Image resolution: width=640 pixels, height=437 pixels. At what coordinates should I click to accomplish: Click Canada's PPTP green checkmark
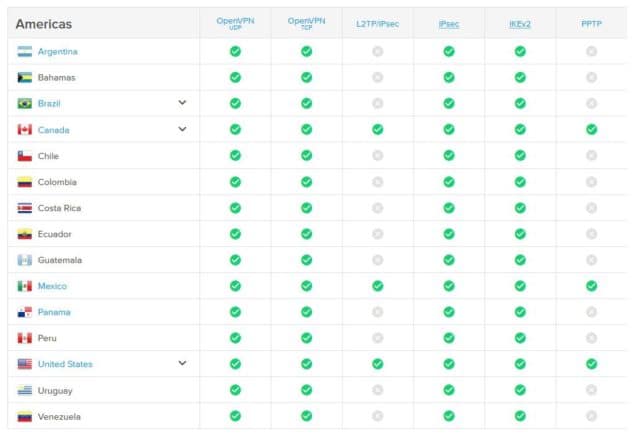[x=591, y=129]
